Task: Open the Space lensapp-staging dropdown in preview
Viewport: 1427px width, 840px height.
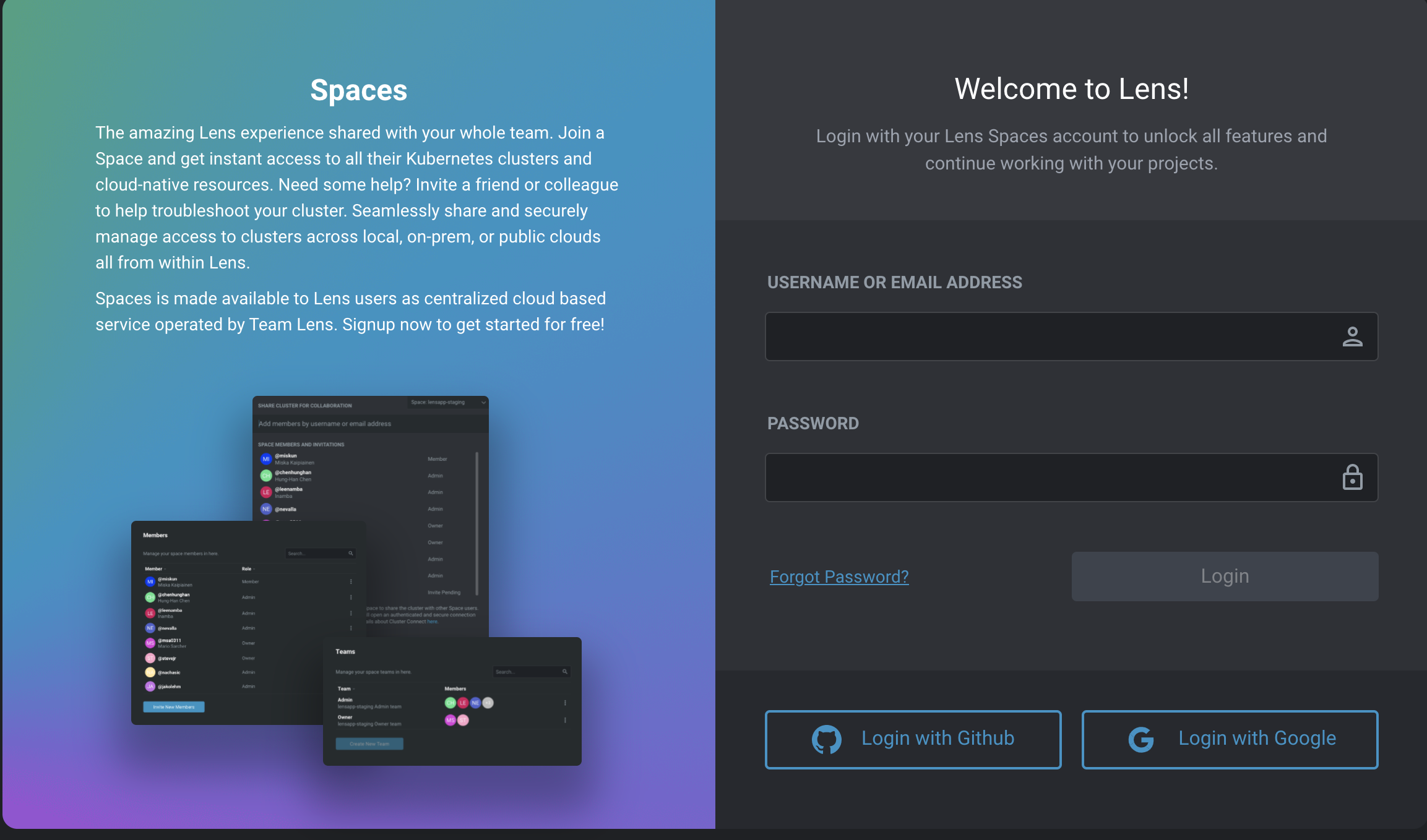Action: click(448, 403)
